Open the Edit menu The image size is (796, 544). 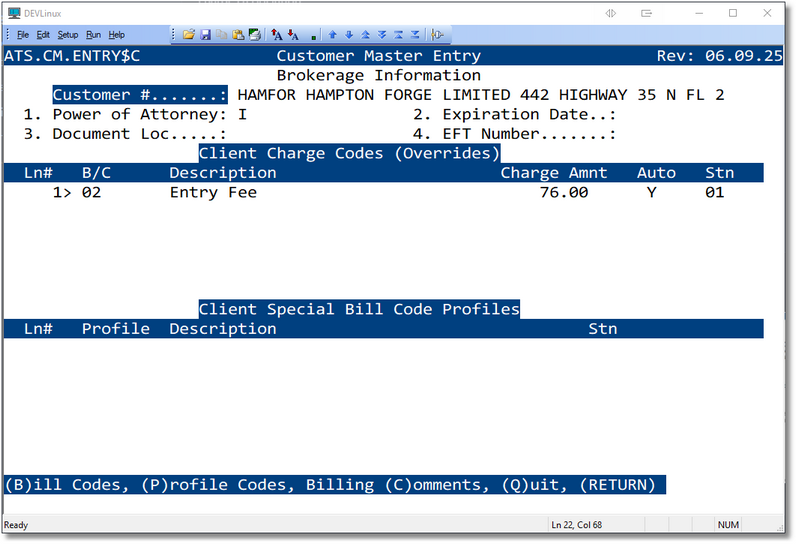[x=43, y=35]
